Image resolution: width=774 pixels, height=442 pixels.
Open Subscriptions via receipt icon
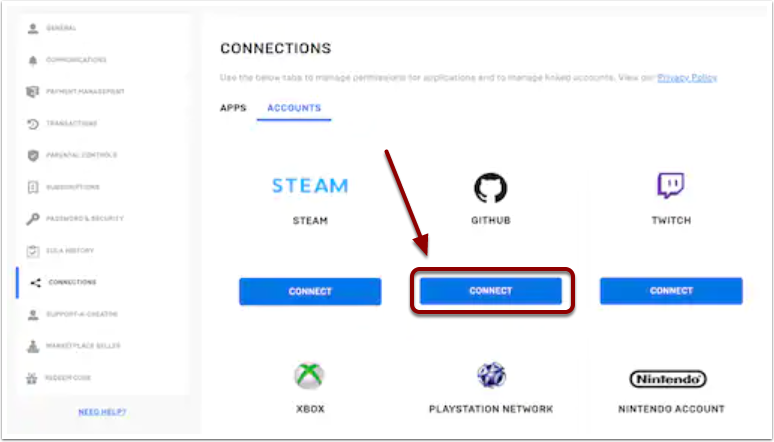33,187
